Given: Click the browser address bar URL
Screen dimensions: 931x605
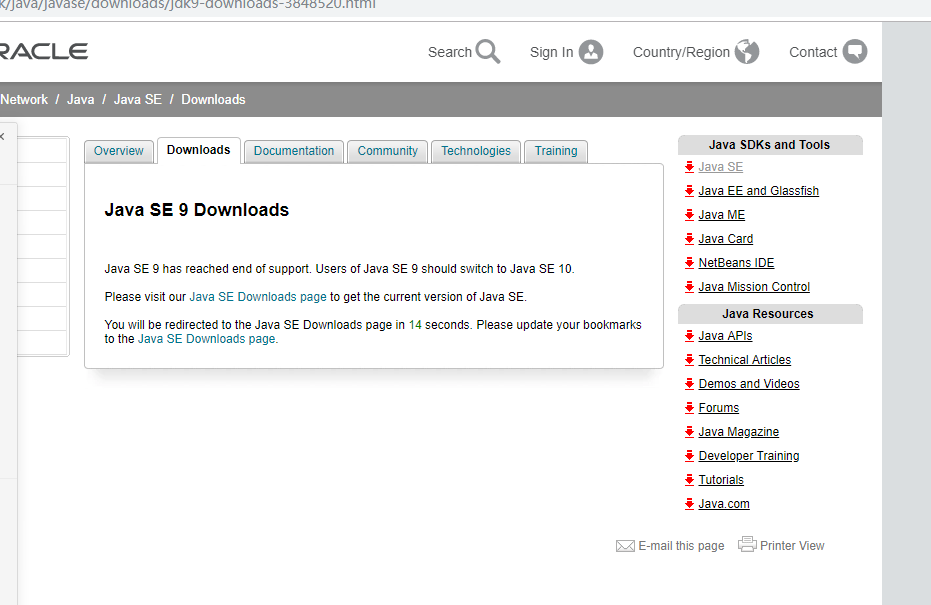Looking at the screenshot, I should pos(188,5).
